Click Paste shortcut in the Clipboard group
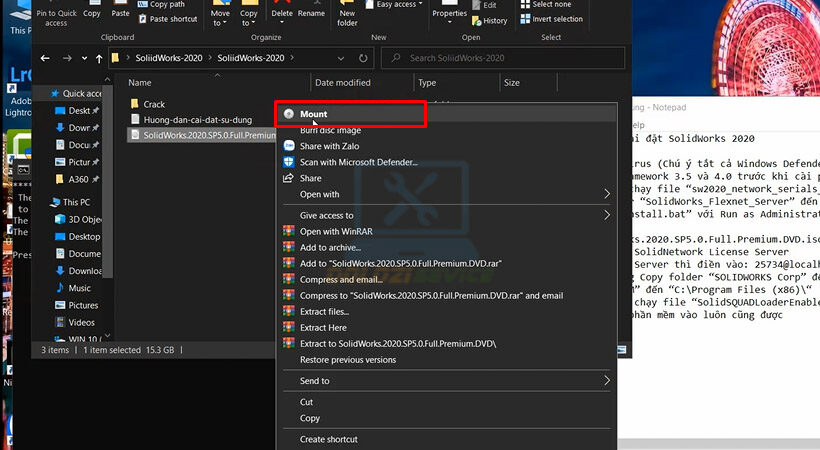The width and height of the screenshot is (820, 450). click(173, 19)
